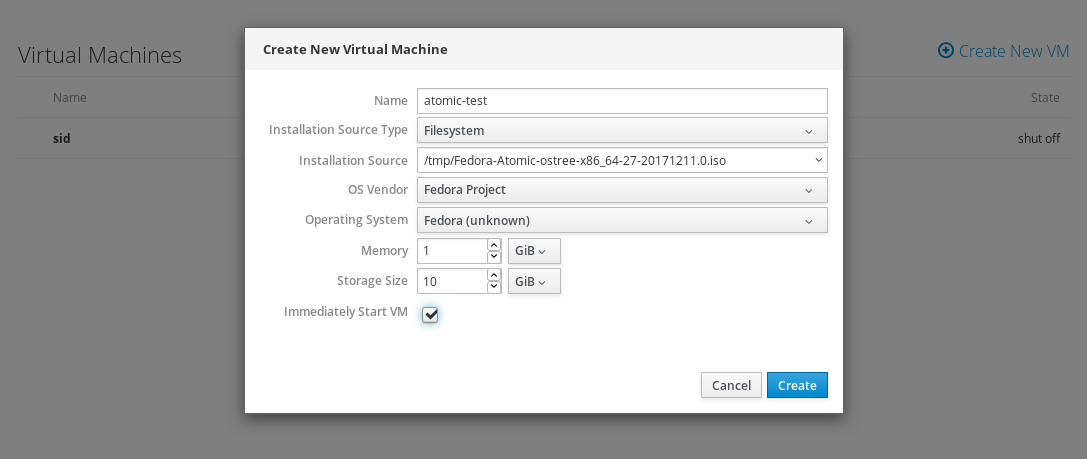This screenshot has width=1087, height=459.
Task: Cancel the new virtual machine dialog
Action: tap(731, 385)
